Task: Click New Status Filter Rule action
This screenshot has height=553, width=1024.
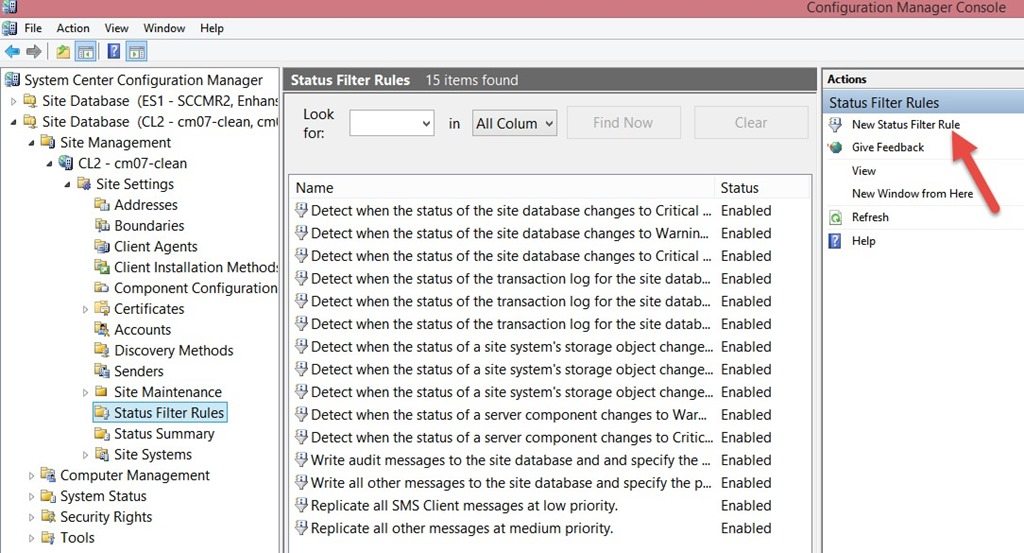Action: (x=905, y=125)
